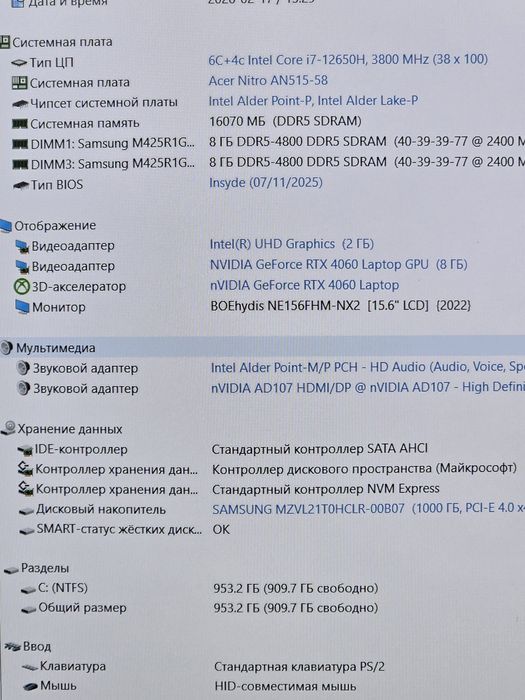
Task: Select the DIMM3: Samsung M425R1G... field label
Action: pos(112,164)
